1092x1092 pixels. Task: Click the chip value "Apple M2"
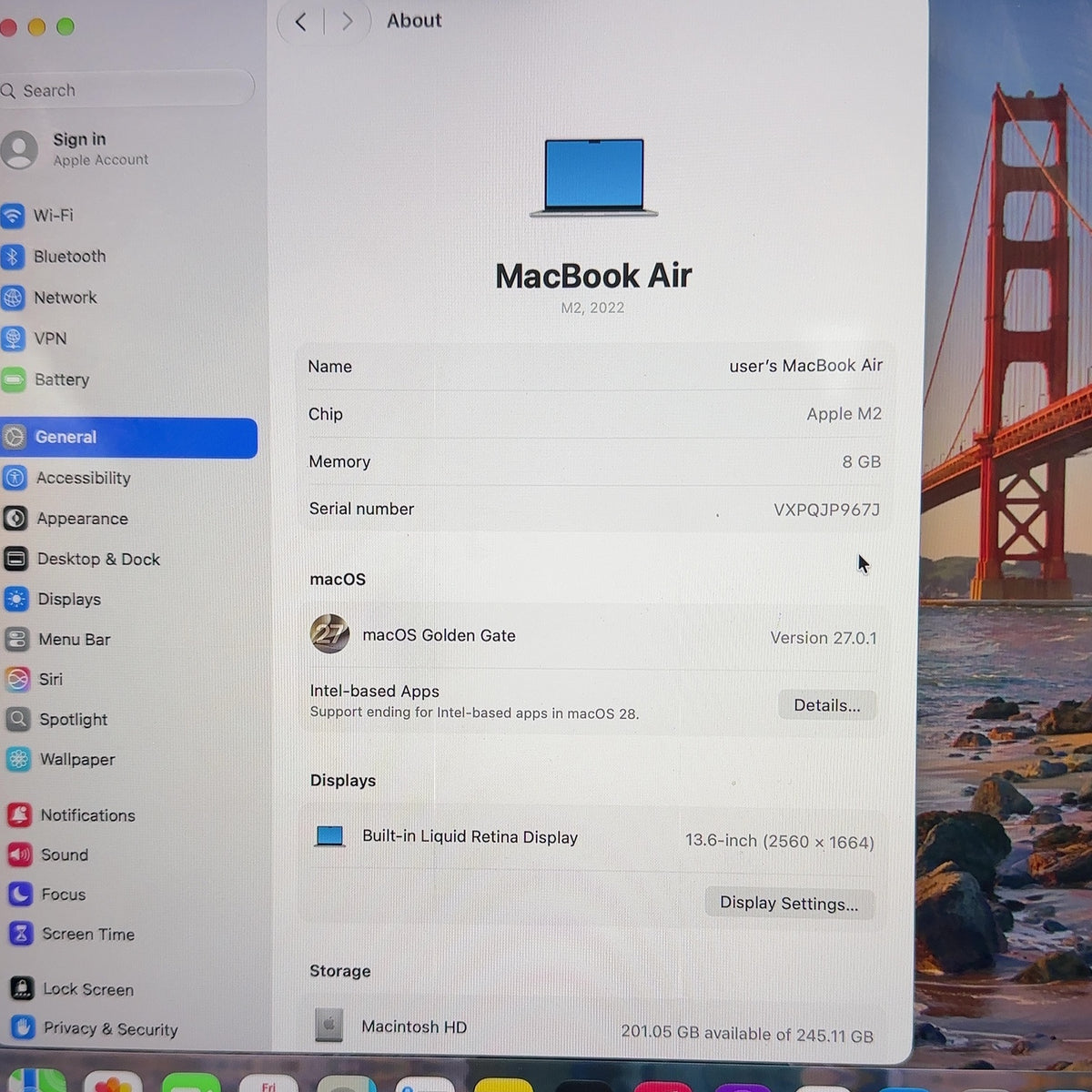click(844, 414)
